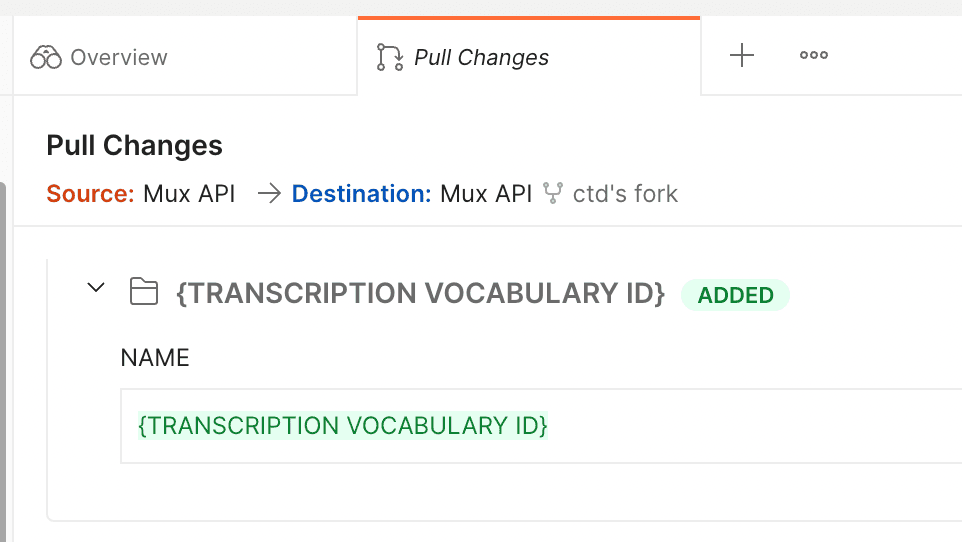This screenshot has width=962, height=542.
Task: Click the destination Mux API name
Action: (486, 193)
